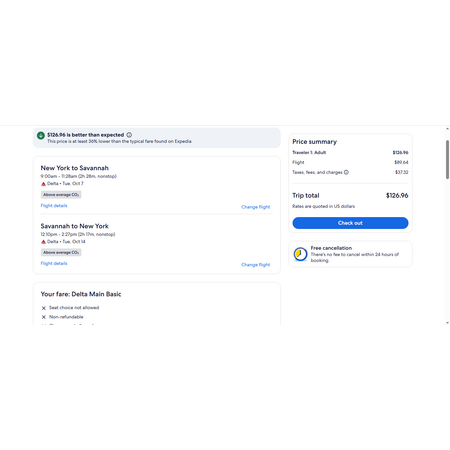Click the X icon next to Seat choice
Viewport: 450px width, 450px height.
click(44, 308)
